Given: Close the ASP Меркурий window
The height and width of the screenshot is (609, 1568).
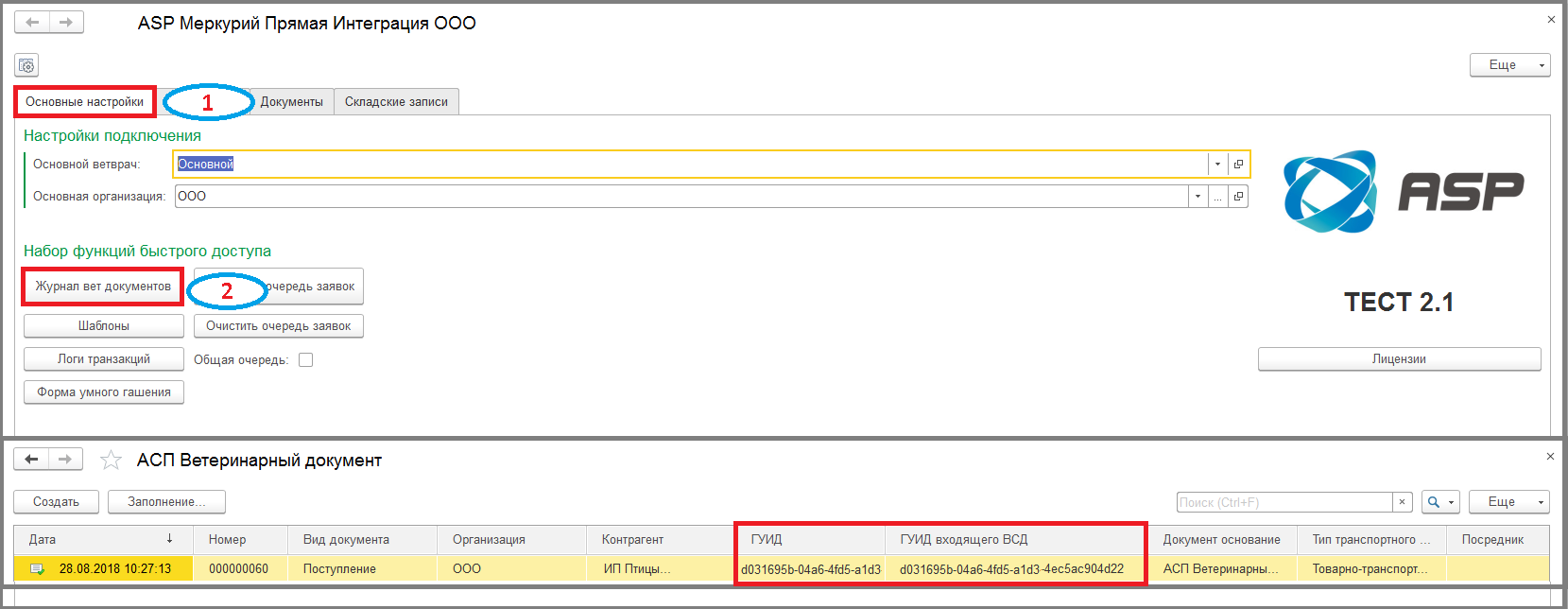Looking at the screenshot, I should coord(1551,19).
